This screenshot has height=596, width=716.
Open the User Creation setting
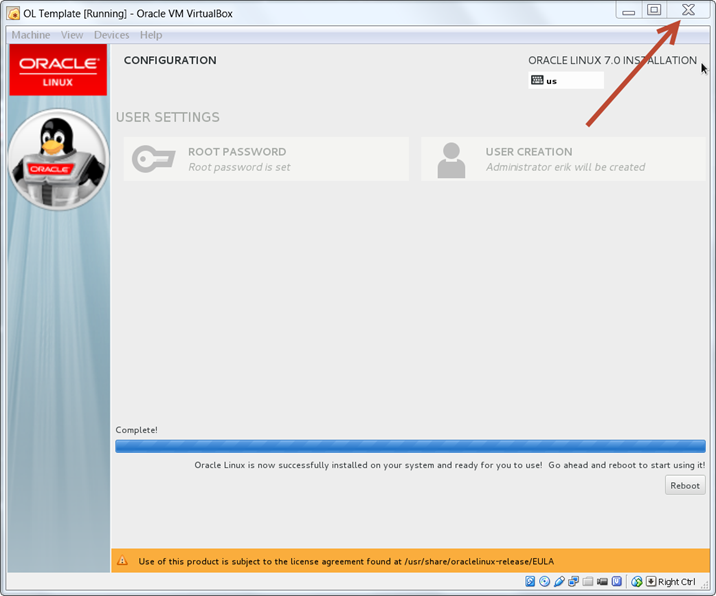pos(563,159)
